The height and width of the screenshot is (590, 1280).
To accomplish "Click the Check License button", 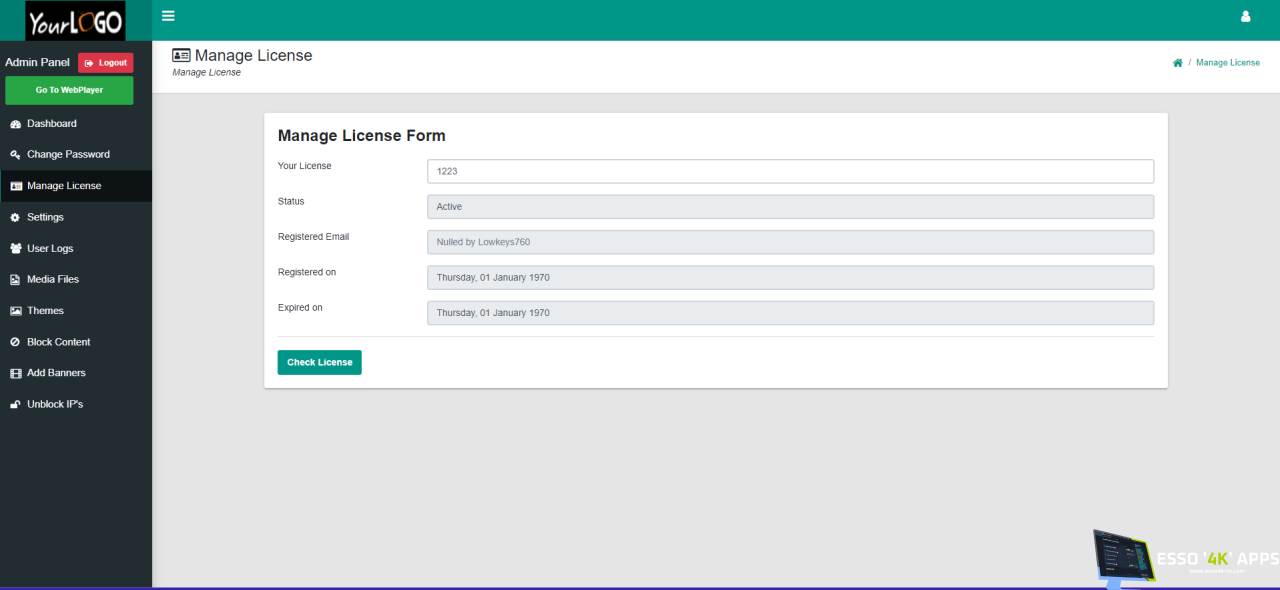I will pos(319,362).
